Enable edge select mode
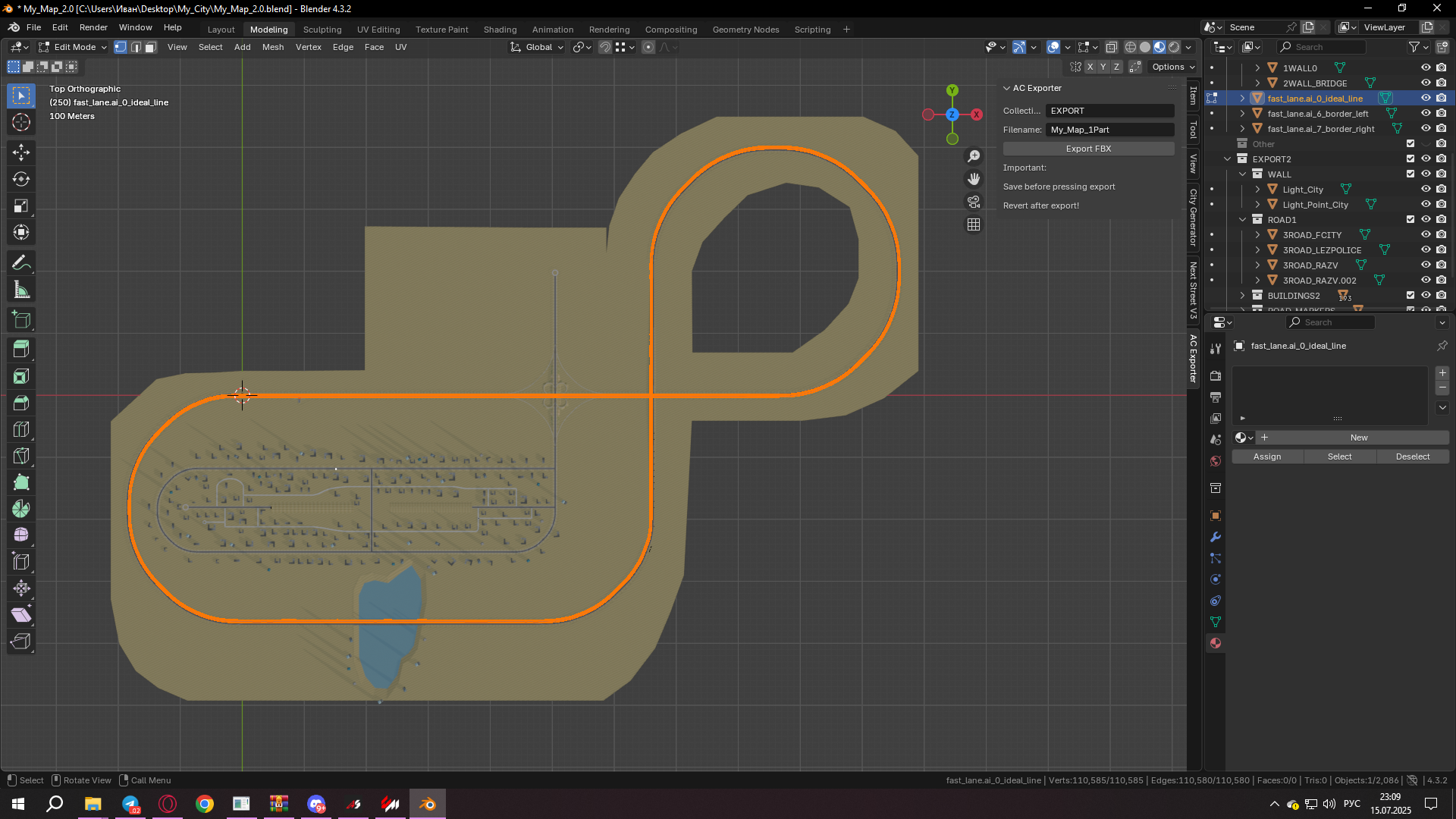The width and height of the screenshot is (1456, 819). tap(136, 47)
